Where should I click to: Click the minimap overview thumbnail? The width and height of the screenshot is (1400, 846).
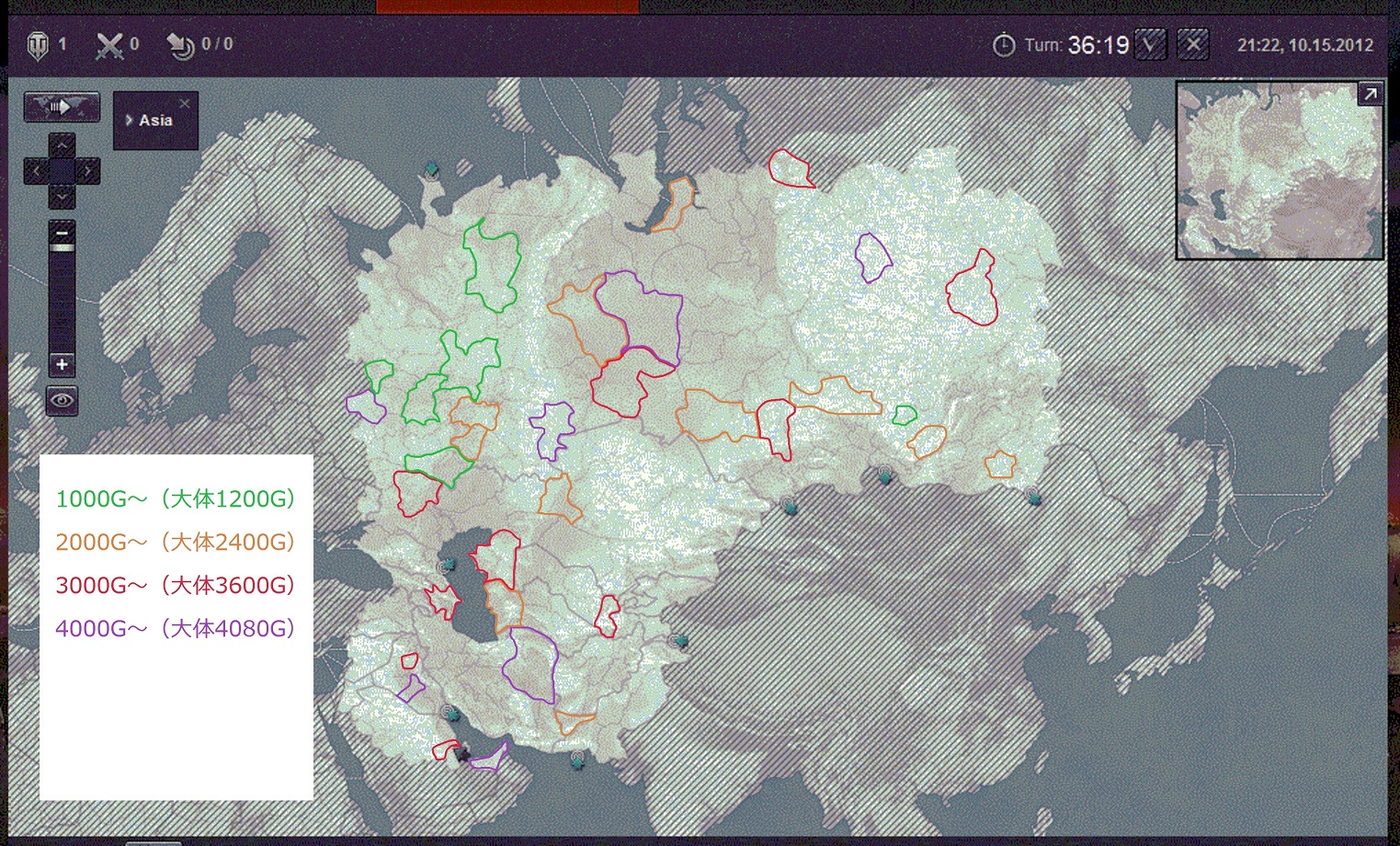[x=1280, y=170]
